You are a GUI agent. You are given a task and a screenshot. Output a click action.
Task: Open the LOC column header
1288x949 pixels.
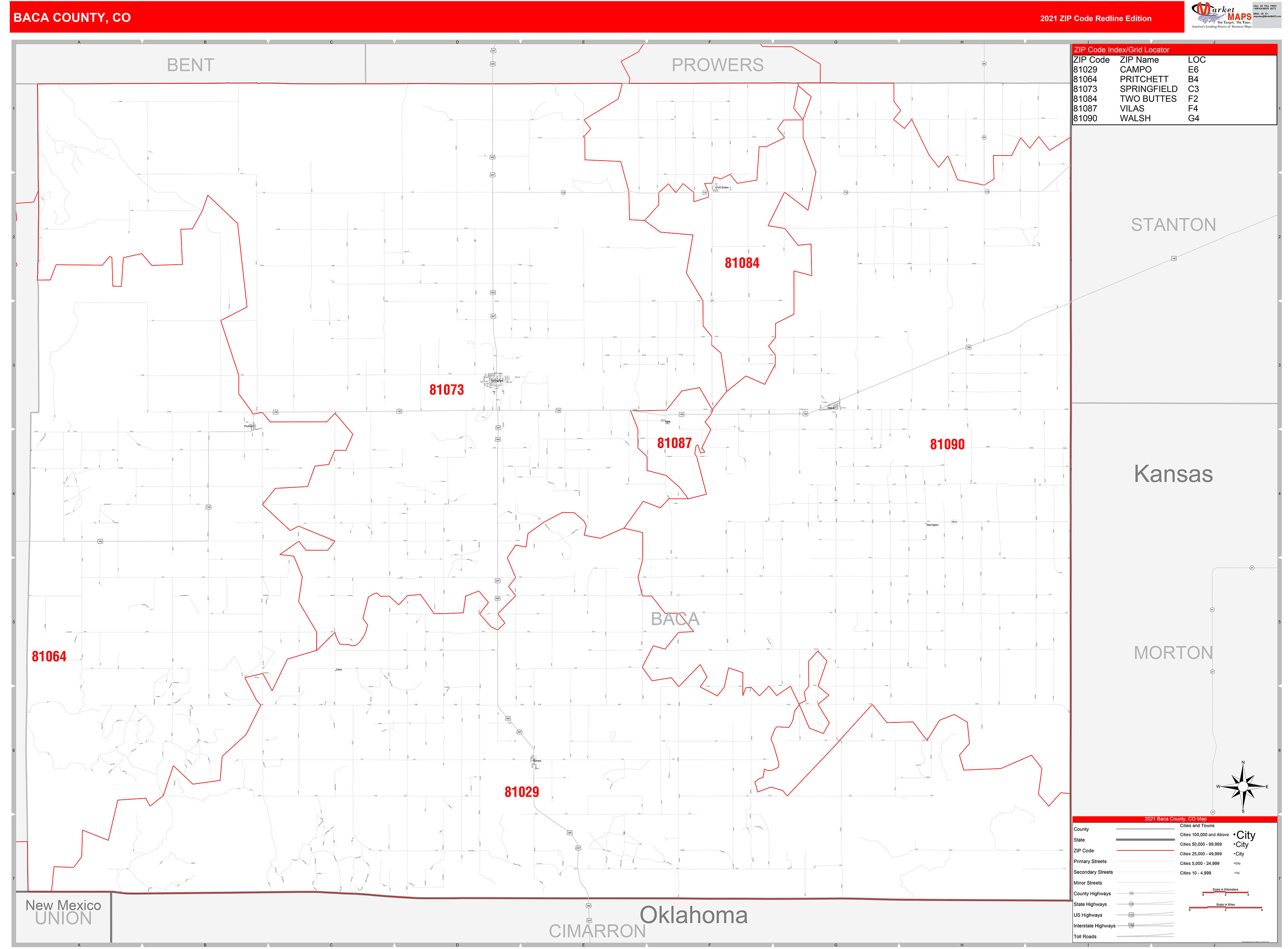pyautogui.click(x=1196, y=60)
